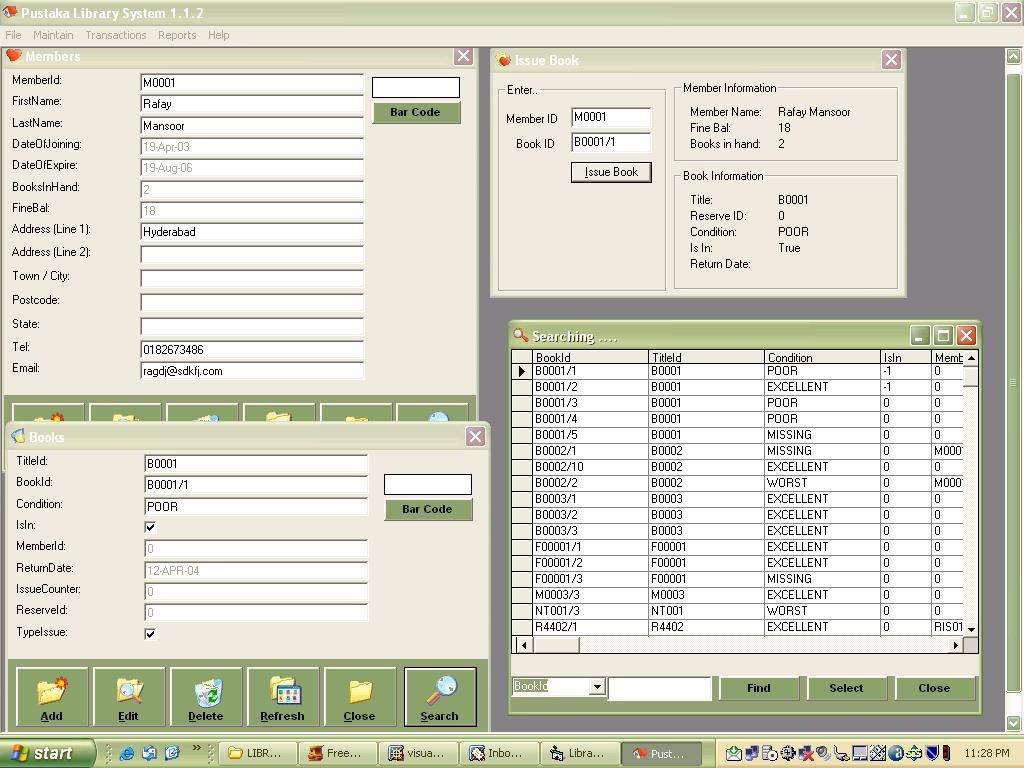This screenshot has height=768, width=1024.
Task: Click the Windows start button
Action: (x=47, y=753)
